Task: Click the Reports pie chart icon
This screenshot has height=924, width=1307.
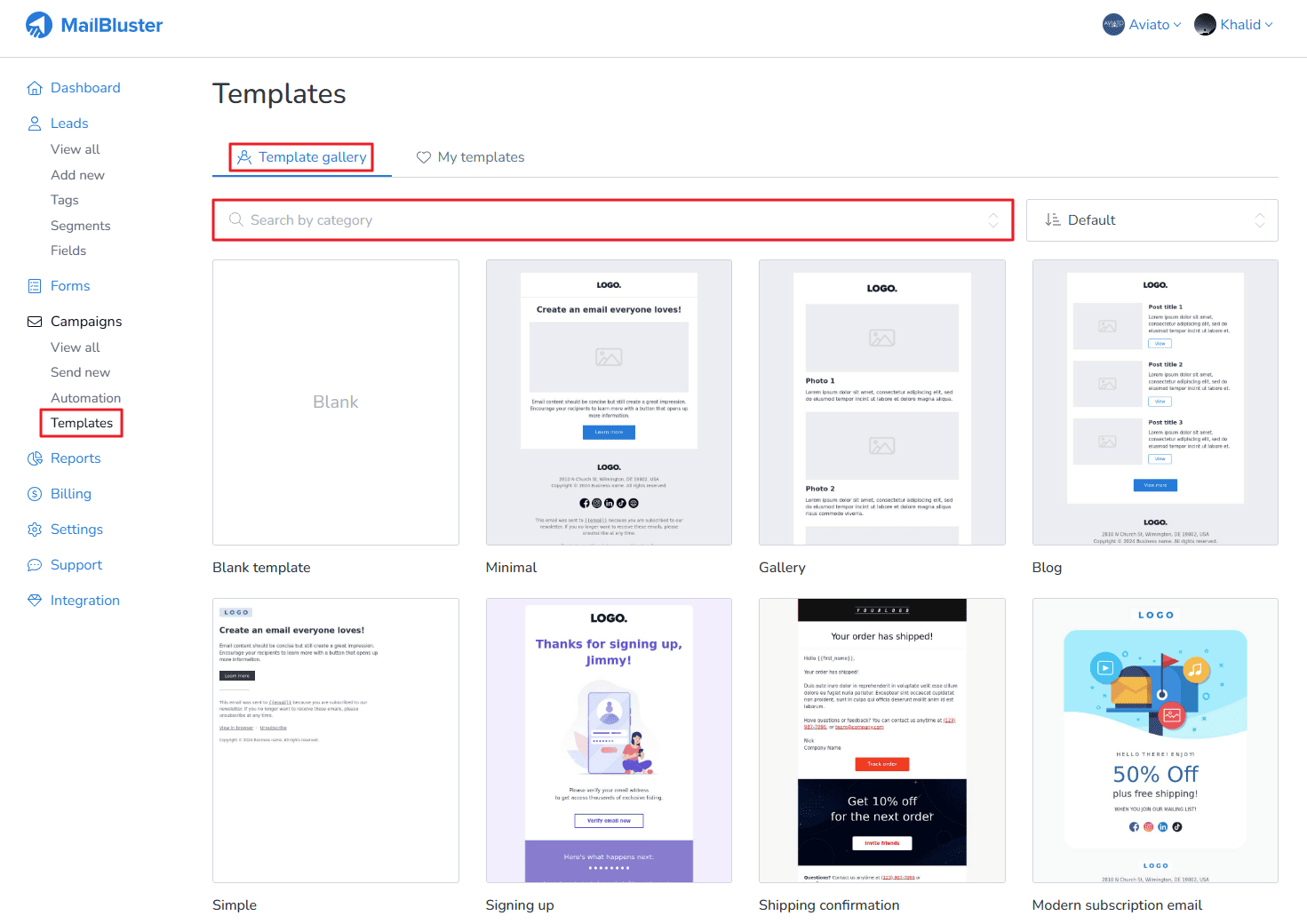Action: click(35, 458)
